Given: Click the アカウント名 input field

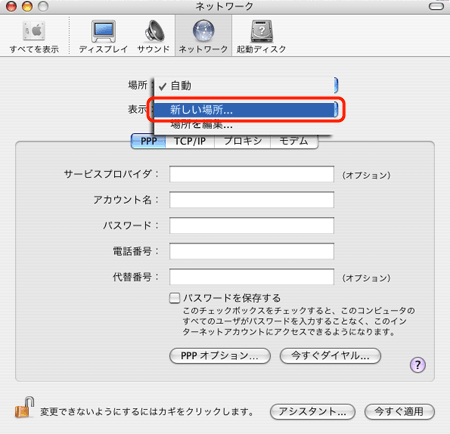Looking at the screenshot, I should [252, 200].
